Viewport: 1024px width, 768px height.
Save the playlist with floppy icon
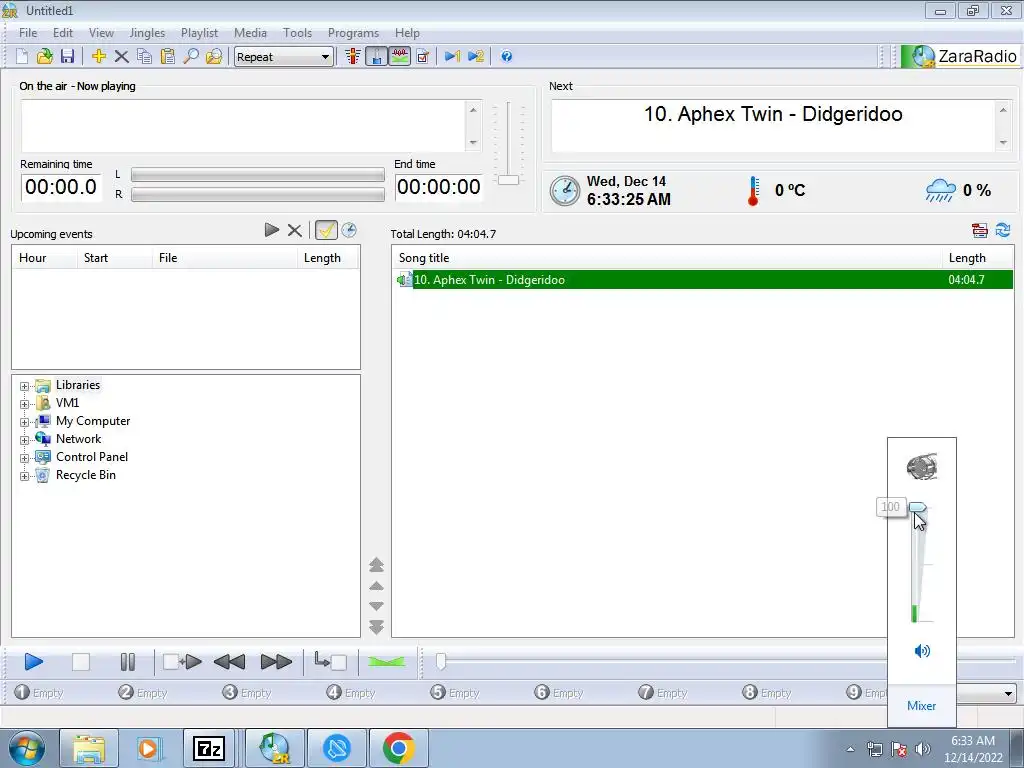[67, 57]
